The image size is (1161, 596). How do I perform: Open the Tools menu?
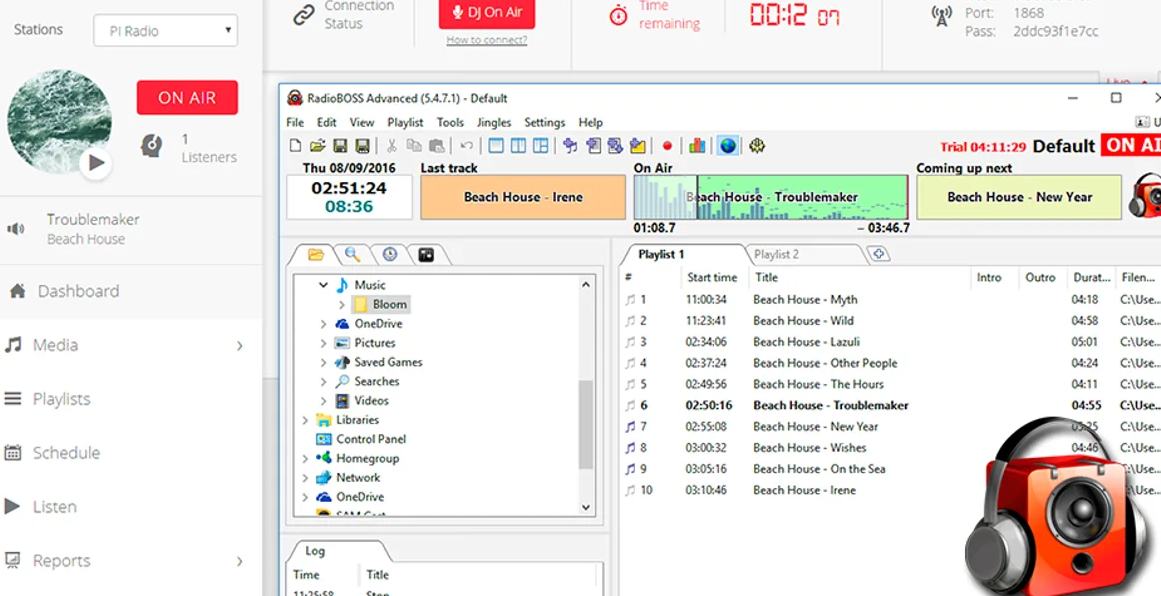(450, 122)
